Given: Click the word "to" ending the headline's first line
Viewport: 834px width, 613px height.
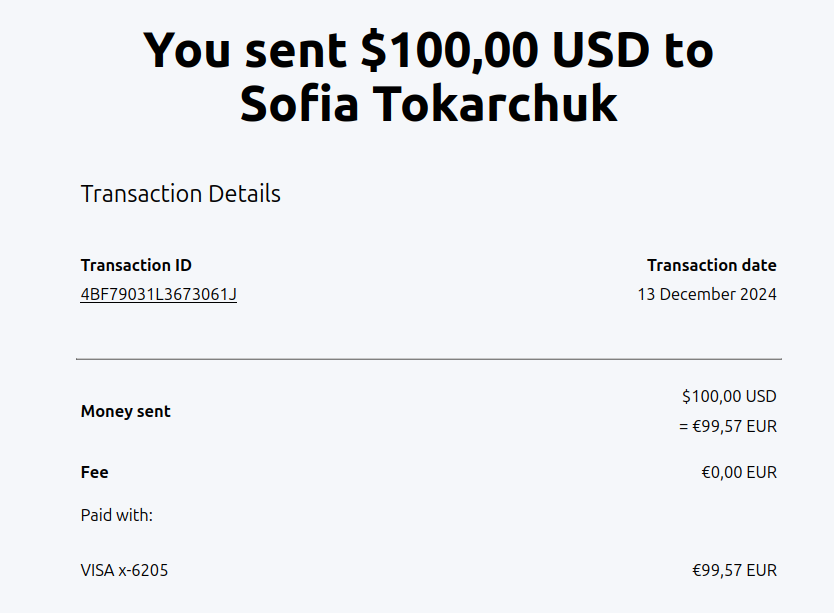Looking at the screenshot, I should [687, 50].
